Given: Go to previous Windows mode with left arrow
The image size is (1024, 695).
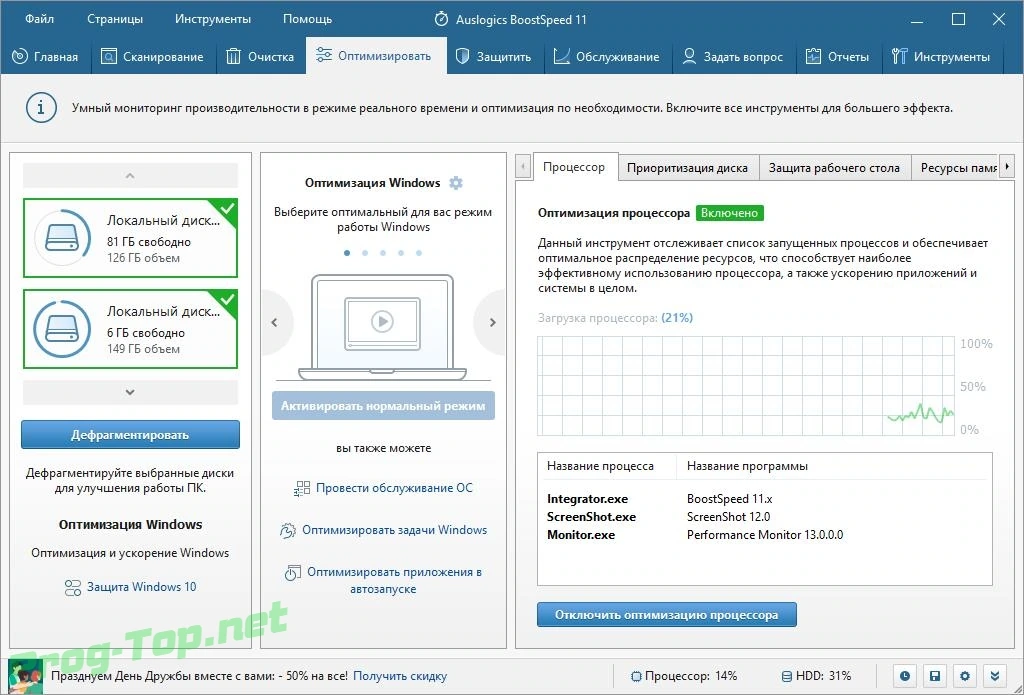Looking at the screenshot, I should pyautogui.click(x=275, y=322).
